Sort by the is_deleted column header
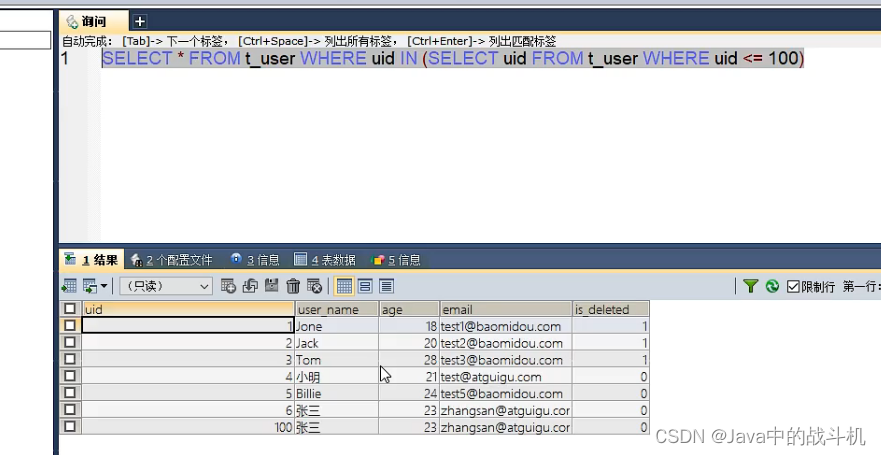 coord(611,309)
